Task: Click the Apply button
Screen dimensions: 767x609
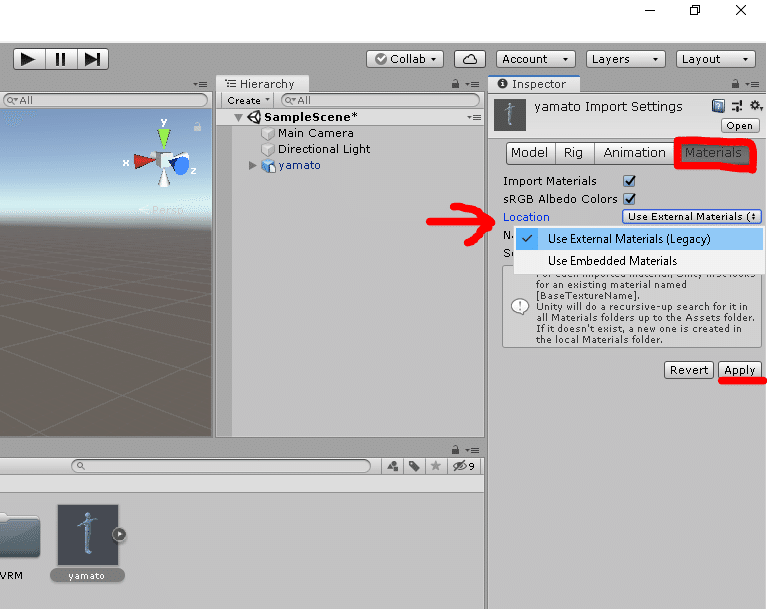Action: 740,370
